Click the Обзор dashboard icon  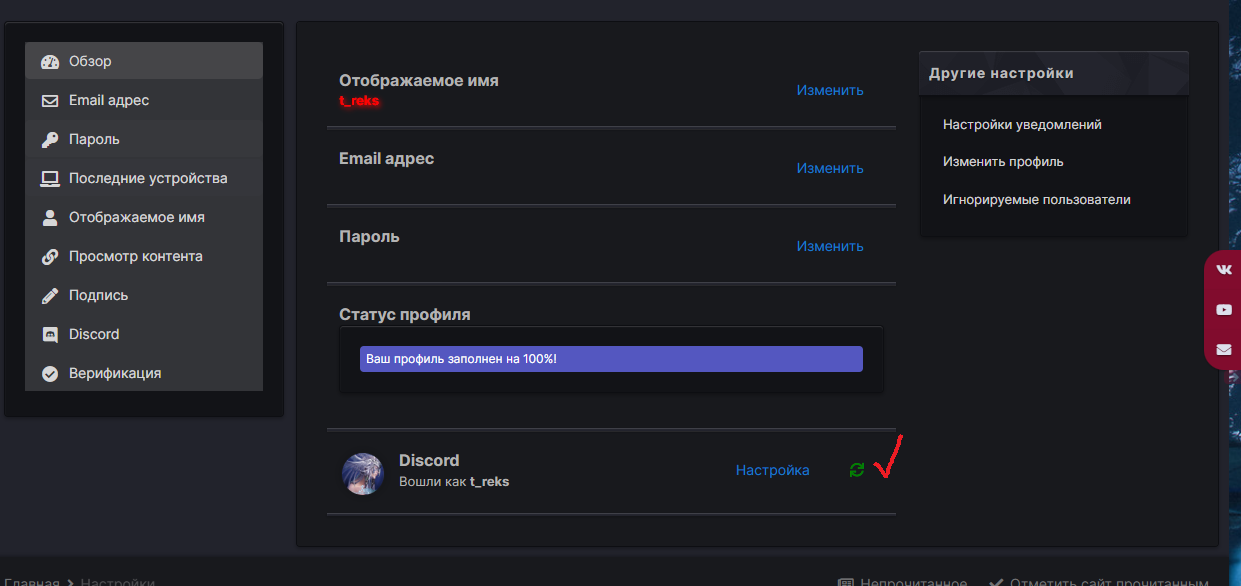tap(50, 62)
